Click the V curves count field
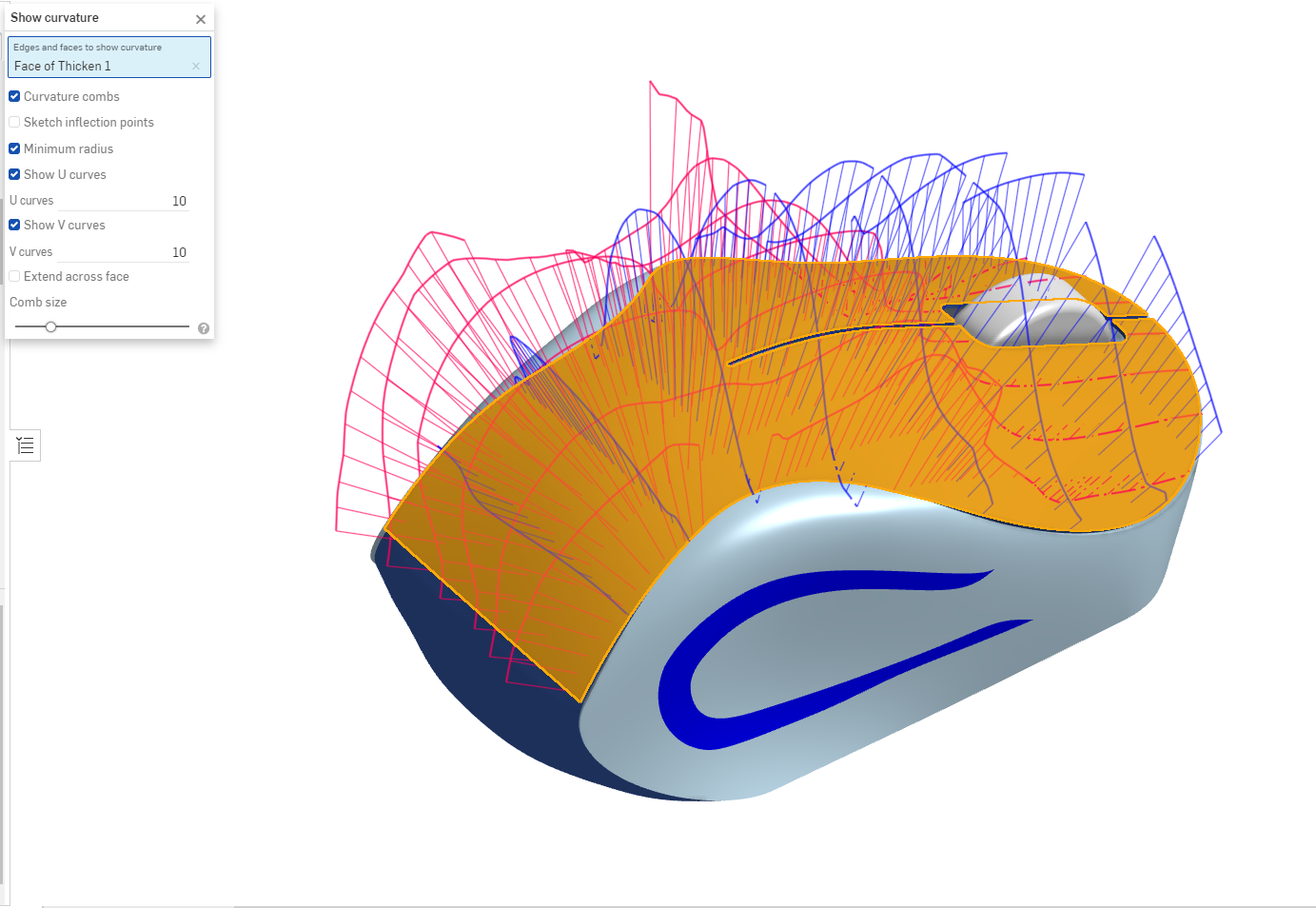Screen dimensions: 1316x908 tap(124, 252)
